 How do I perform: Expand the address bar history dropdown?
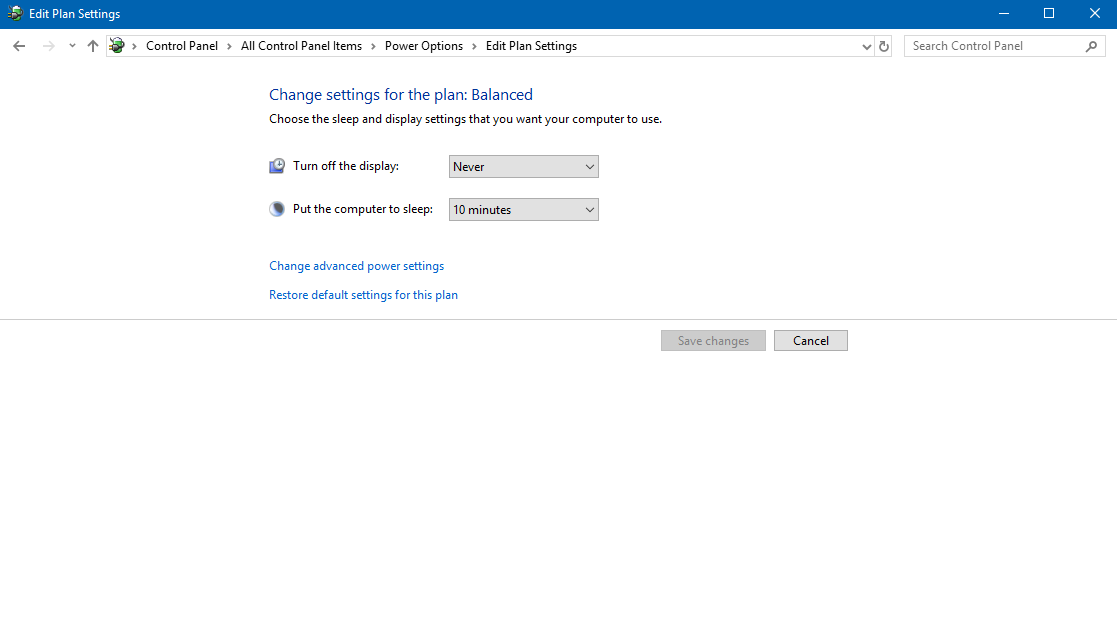866,46
